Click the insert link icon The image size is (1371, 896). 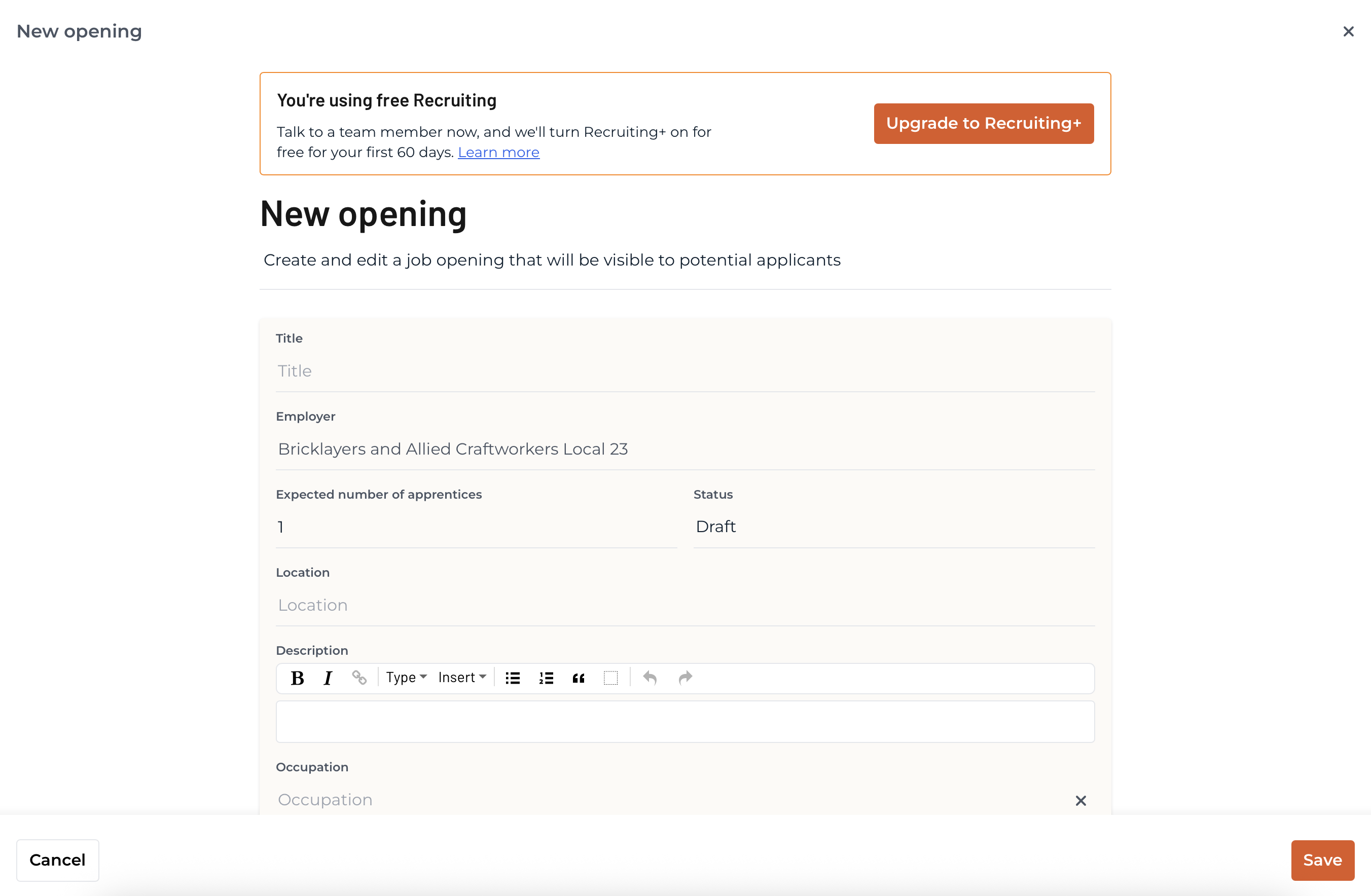(359, 678)
